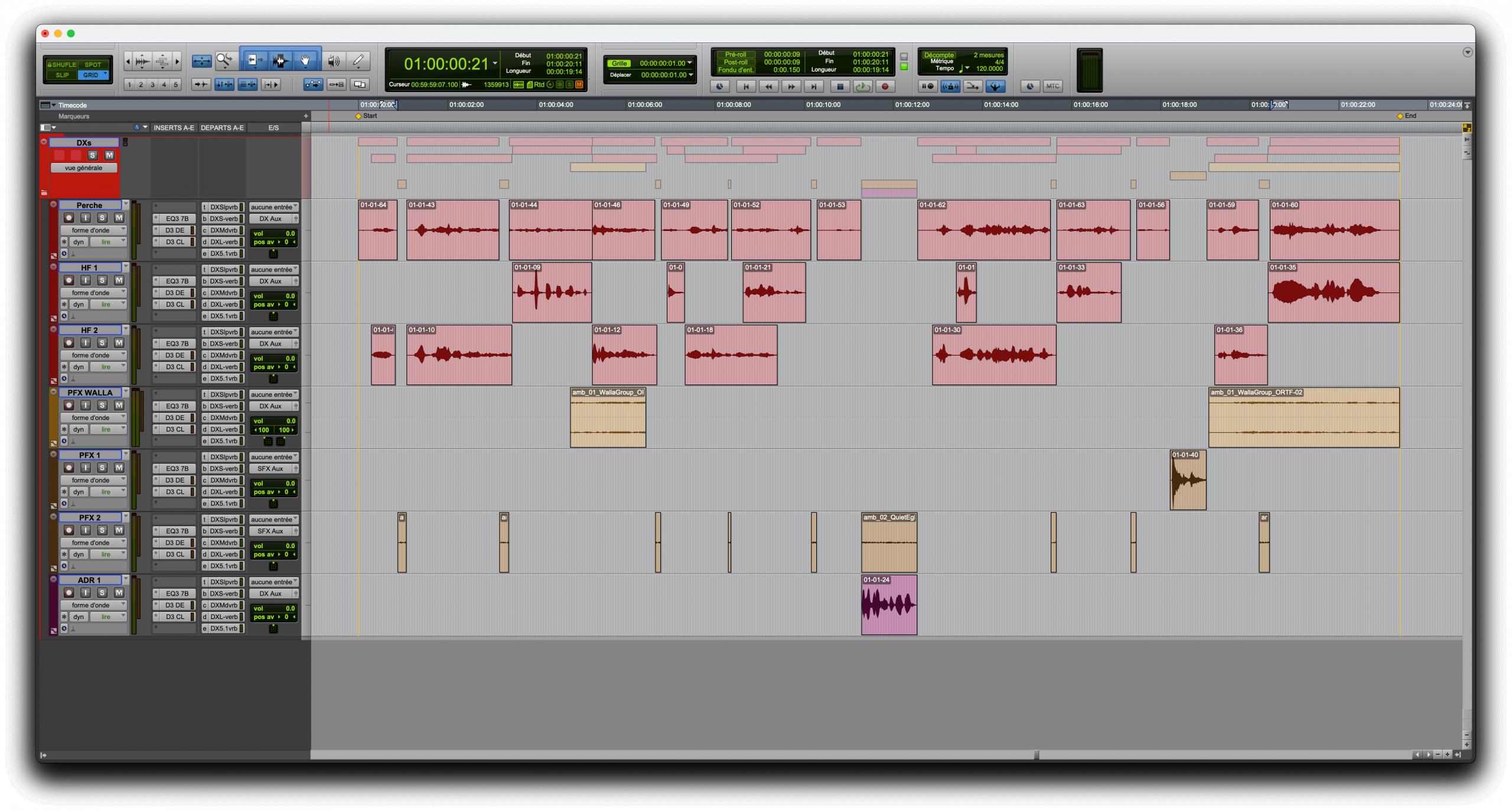Switch to SPOT edit mode
1512x811 pixels.
[93, 64]
